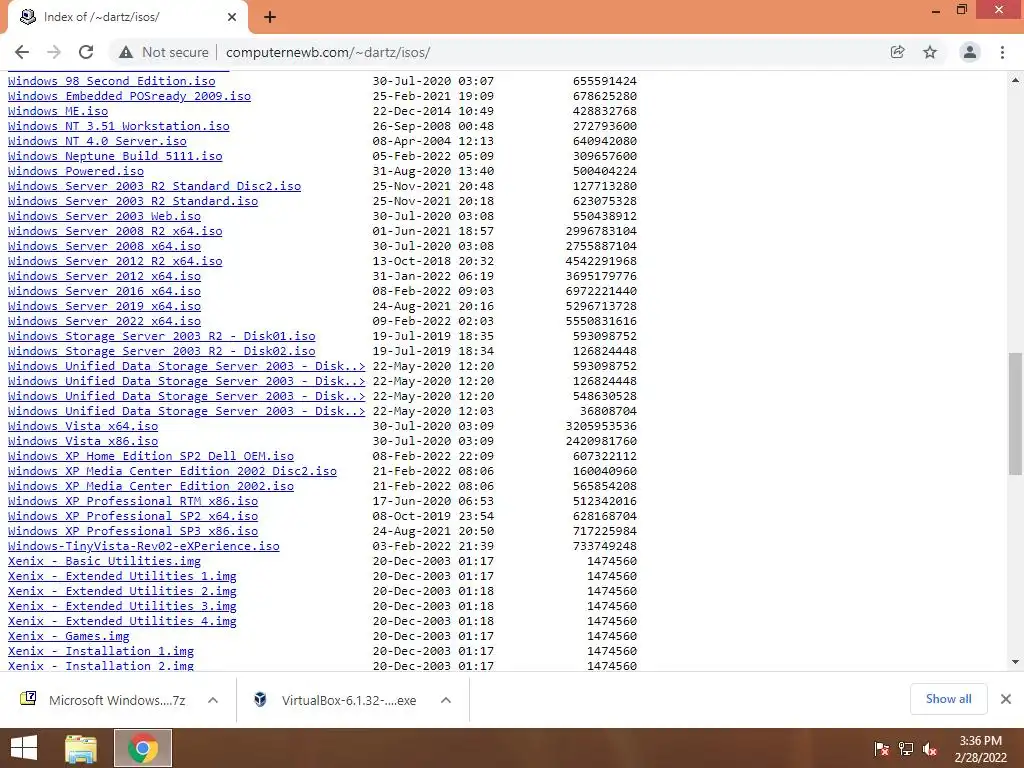Close the downloads shelf

(x=1006, y=699)
